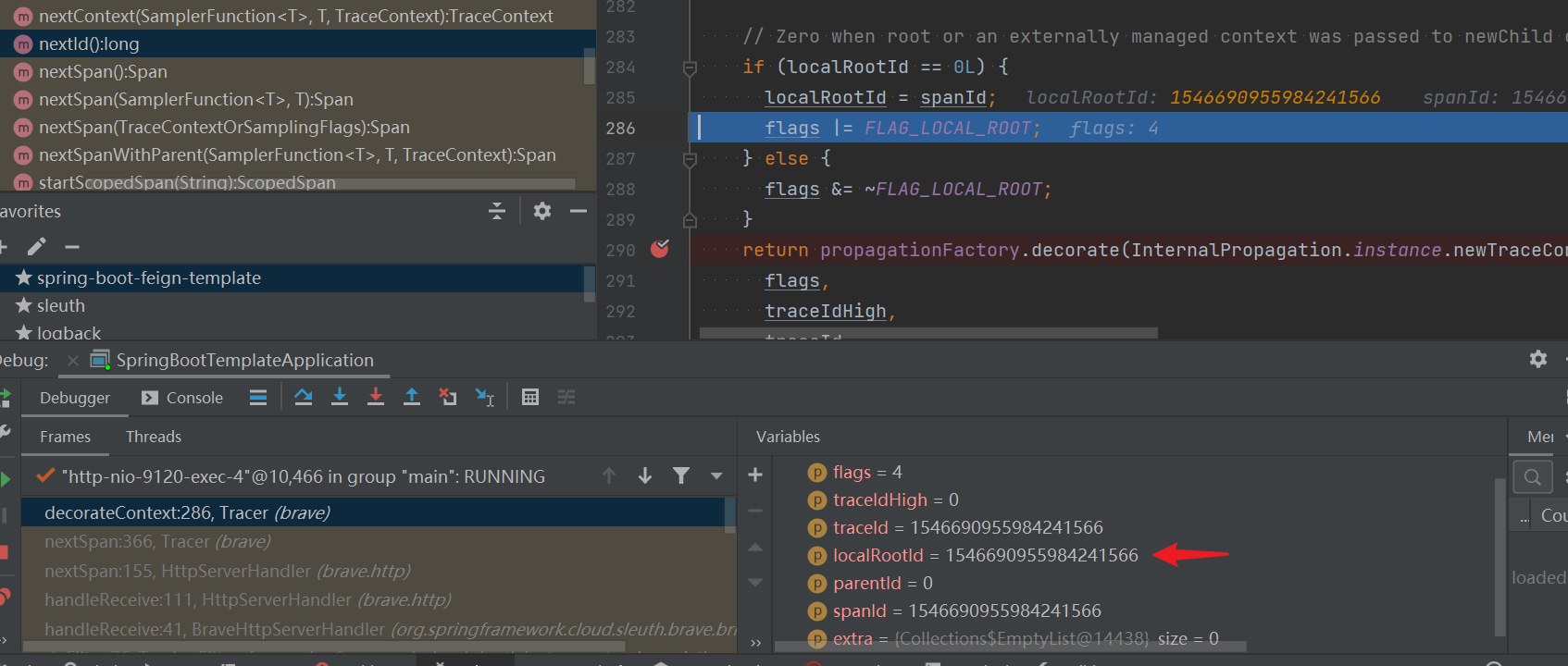Select spring-boot-feign-template favorites list

click(292, 277)
